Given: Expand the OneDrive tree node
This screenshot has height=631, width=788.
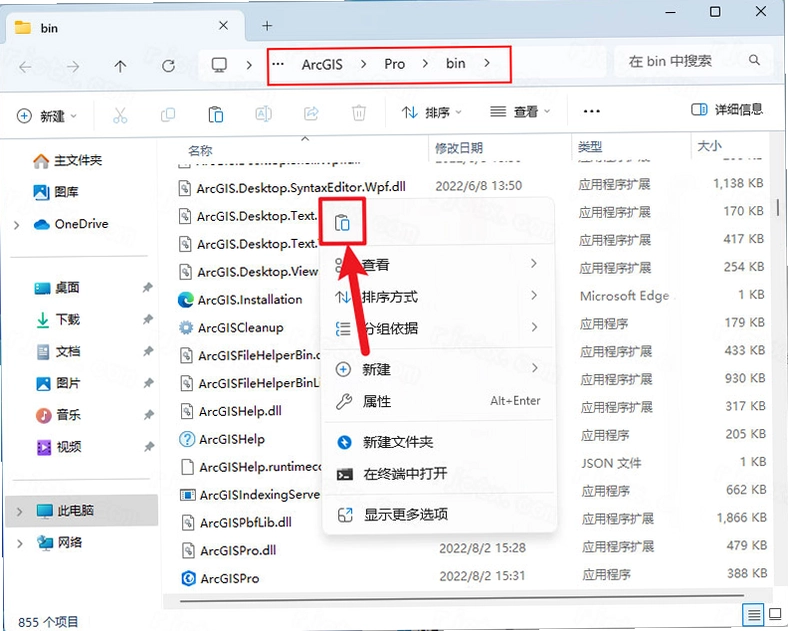Looking at the screenshot, I should pyautogui.click(x=17, y=225).
